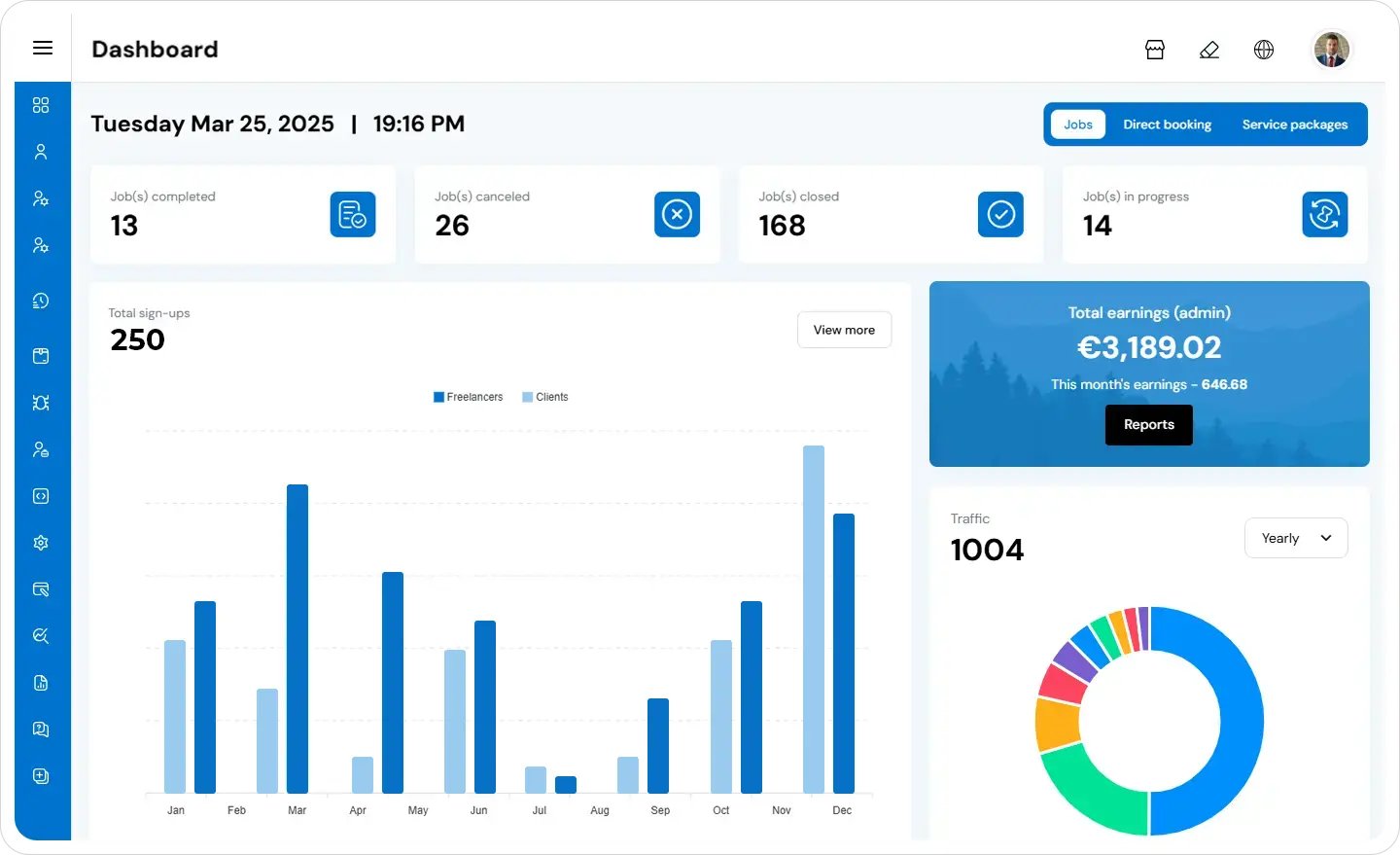
Task: Select the globe language icon in header
Action: 1264,49
